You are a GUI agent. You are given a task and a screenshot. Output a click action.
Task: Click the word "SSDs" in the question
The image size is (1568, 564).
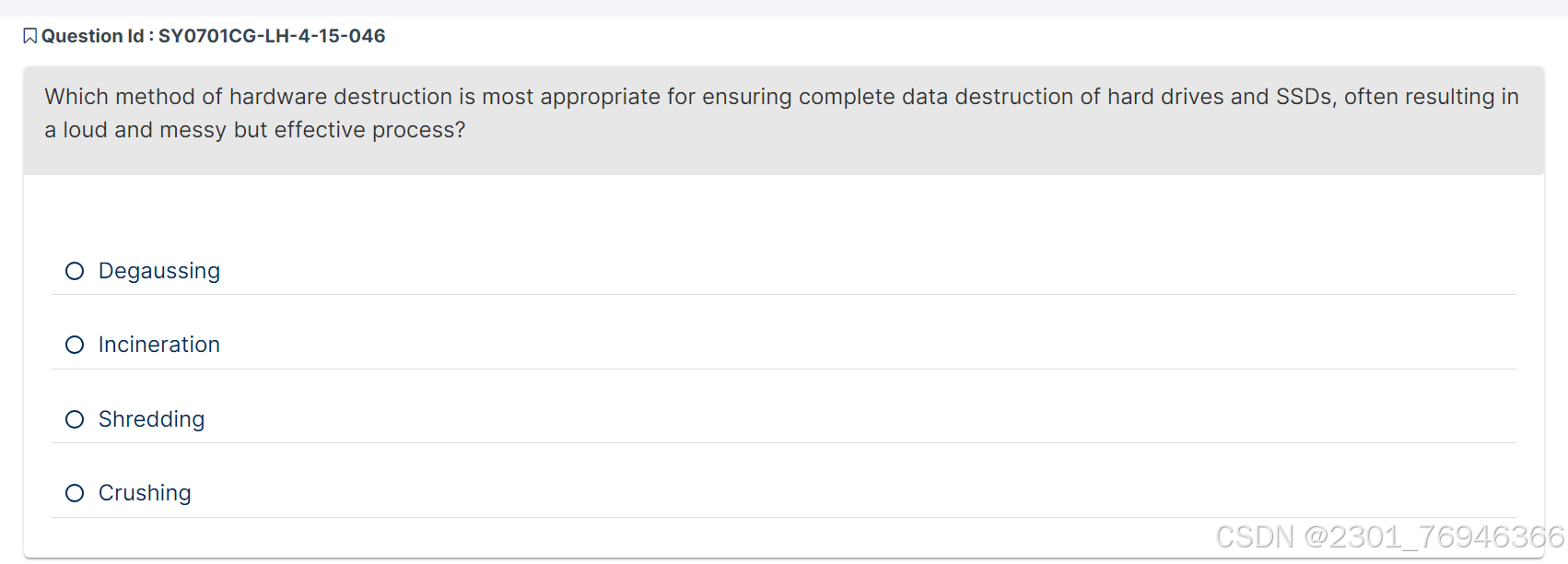(1305, 97)
